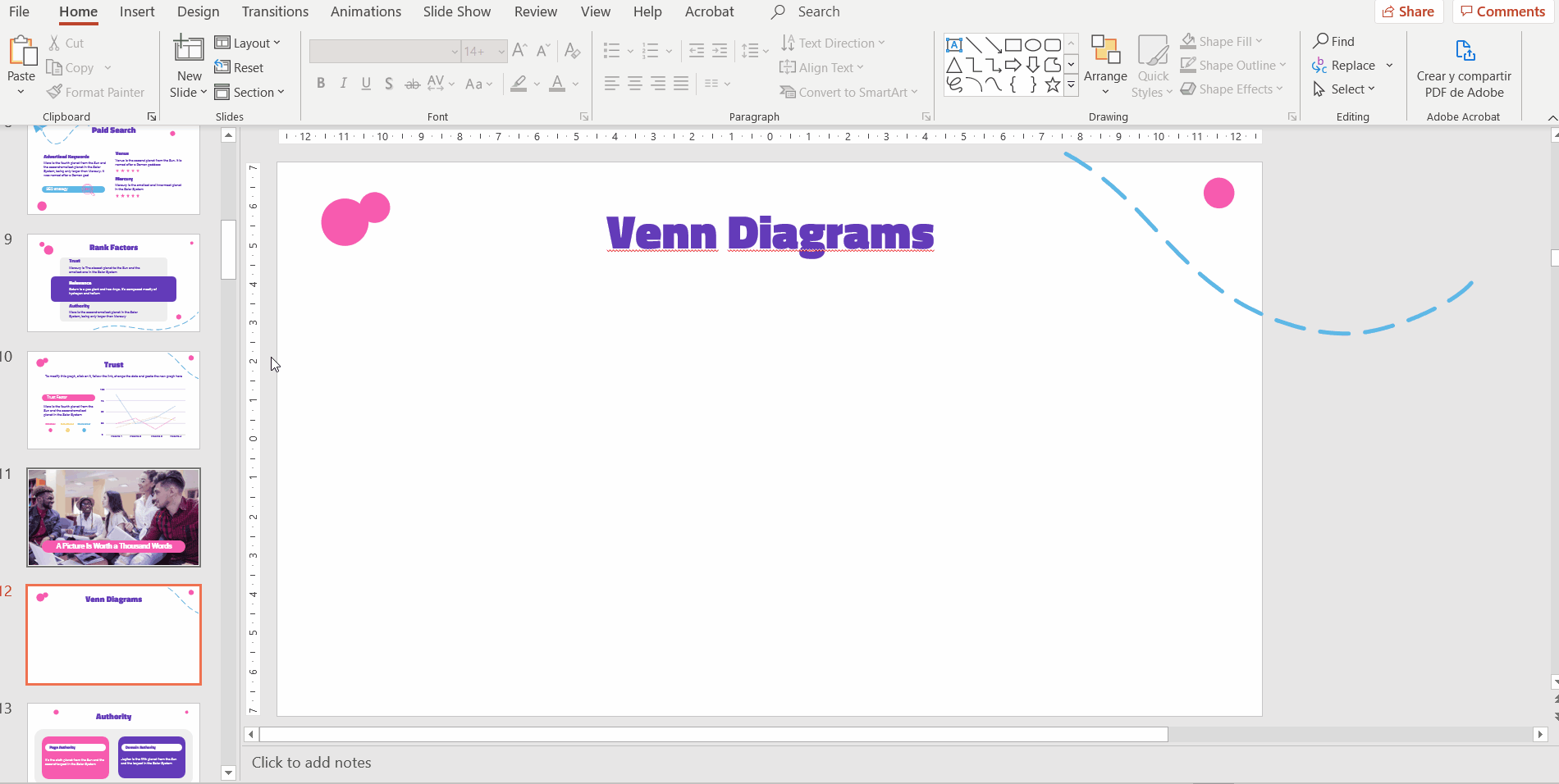
Task: Open the Transitions ribbon tab
Action: [x=275, y=11]
